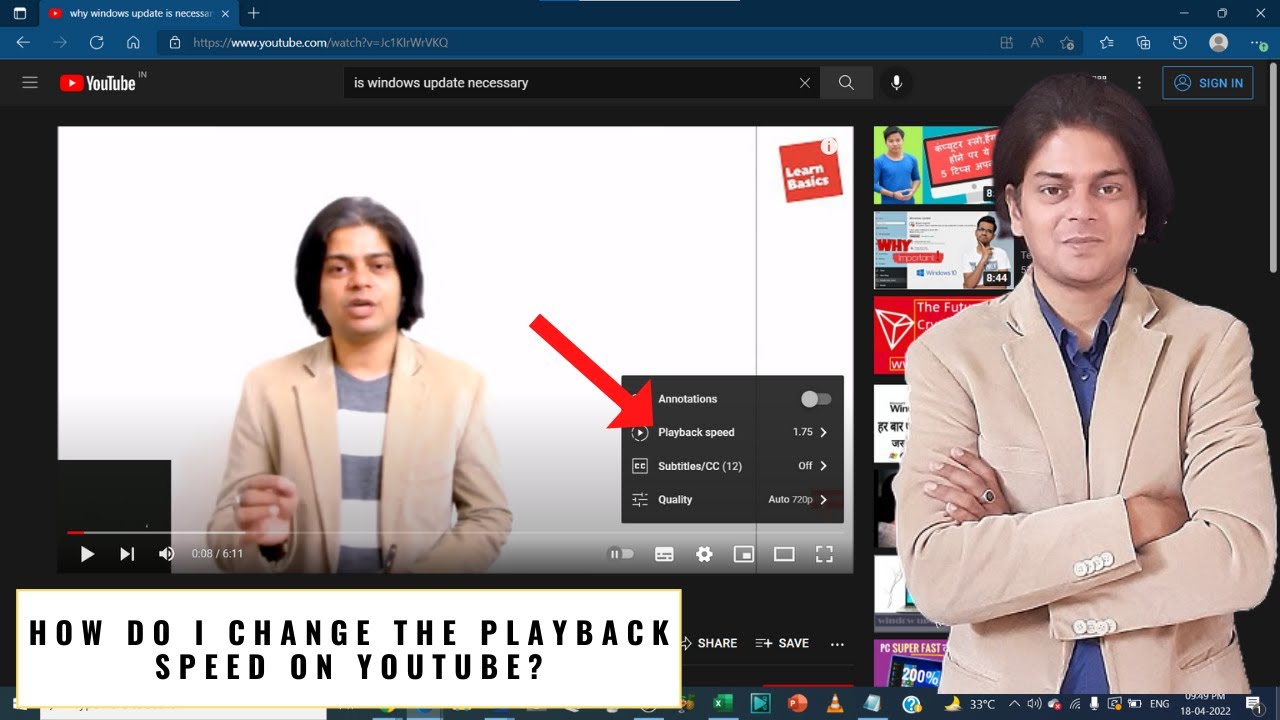The height and width of the screenshot is (720, 1280).
Task: Select the Subtitles/CC (12) menu entry
Action: [x=732, y=466]
